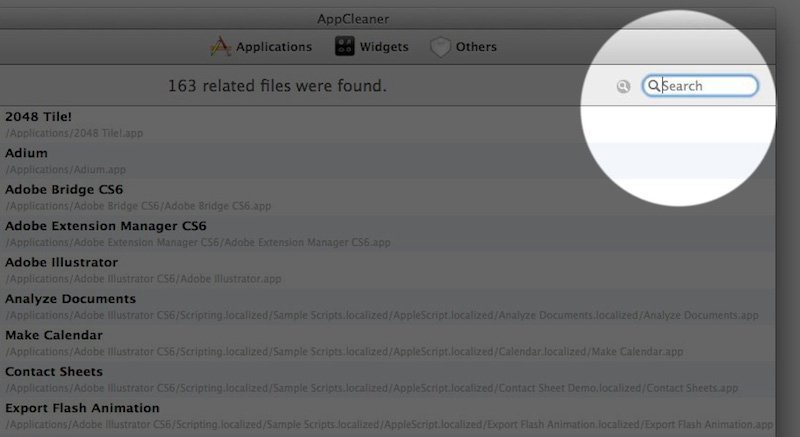Select the Contact Sheets entry
This screenshot has height=437, width=800.
(54, 371)
